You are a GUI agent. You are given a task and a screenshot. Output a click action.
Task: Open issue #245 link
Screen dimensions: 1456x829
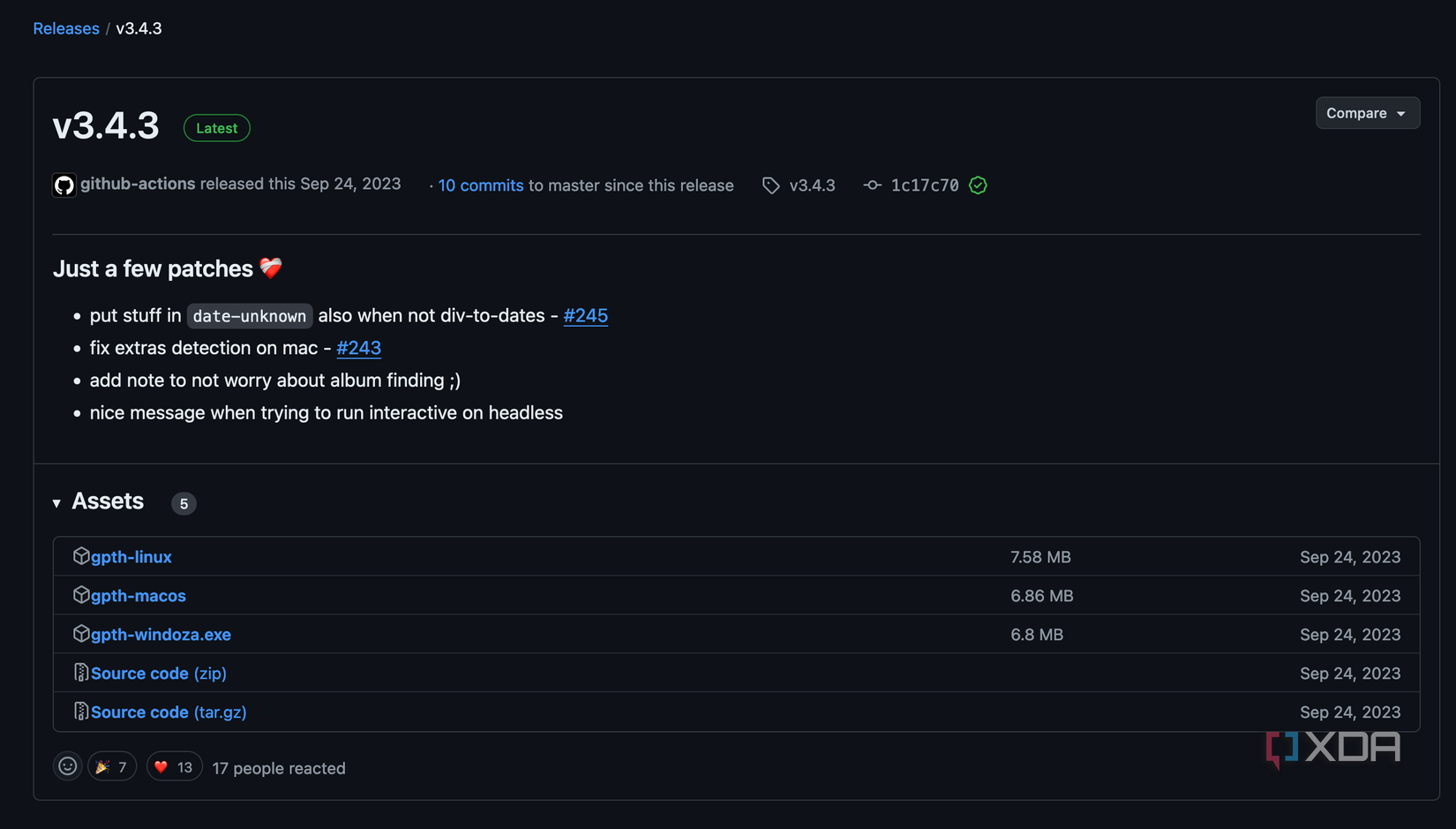(586, 315)
